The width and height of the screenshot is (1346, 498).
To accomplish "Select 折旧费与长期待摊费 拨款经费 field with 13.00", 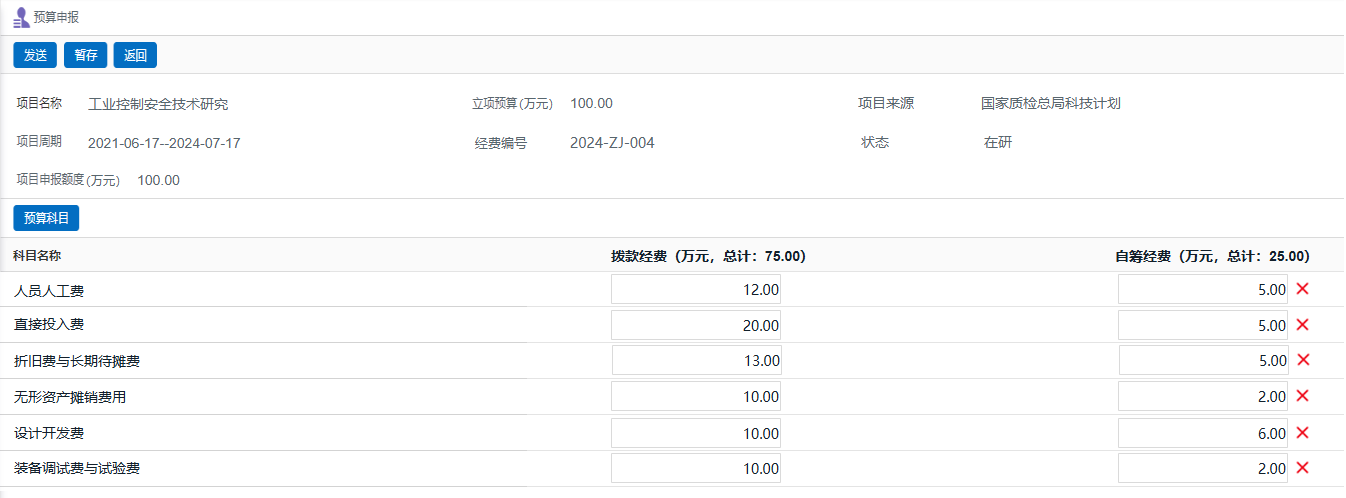I will tap(696, 361).
